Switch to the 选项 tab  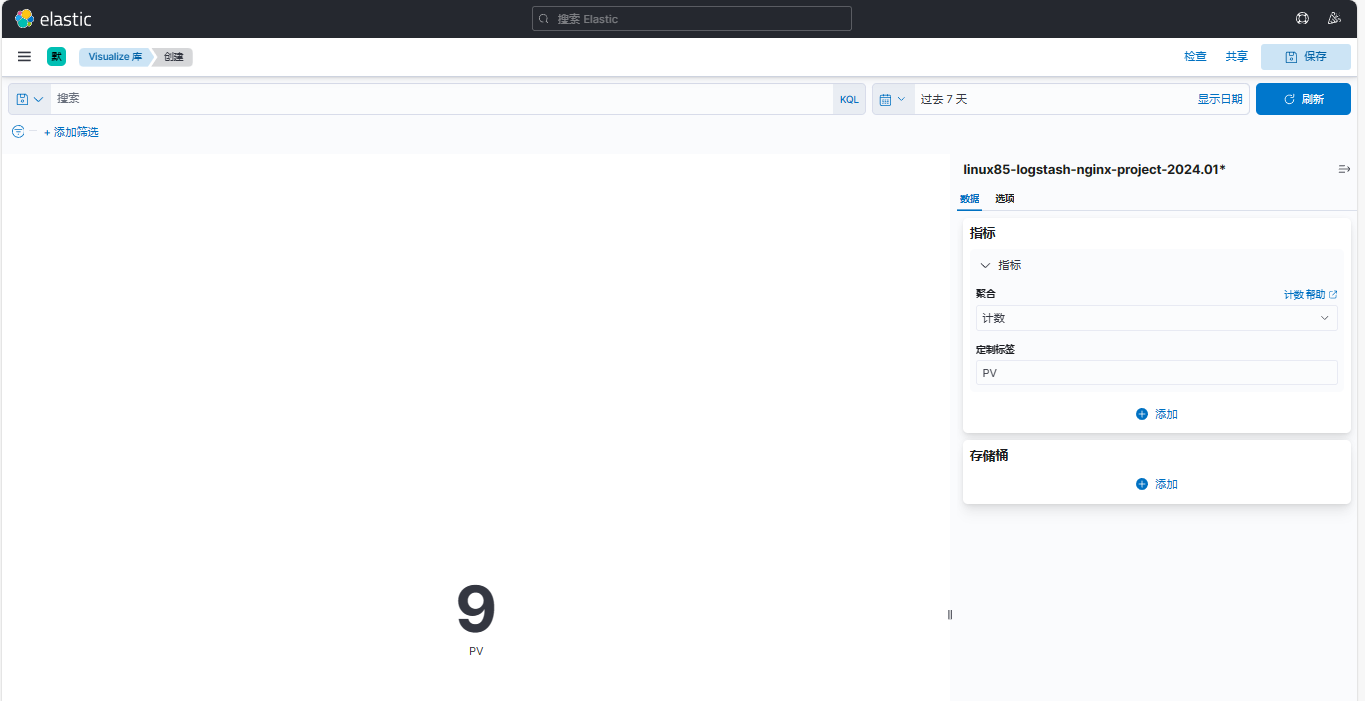1004,198
